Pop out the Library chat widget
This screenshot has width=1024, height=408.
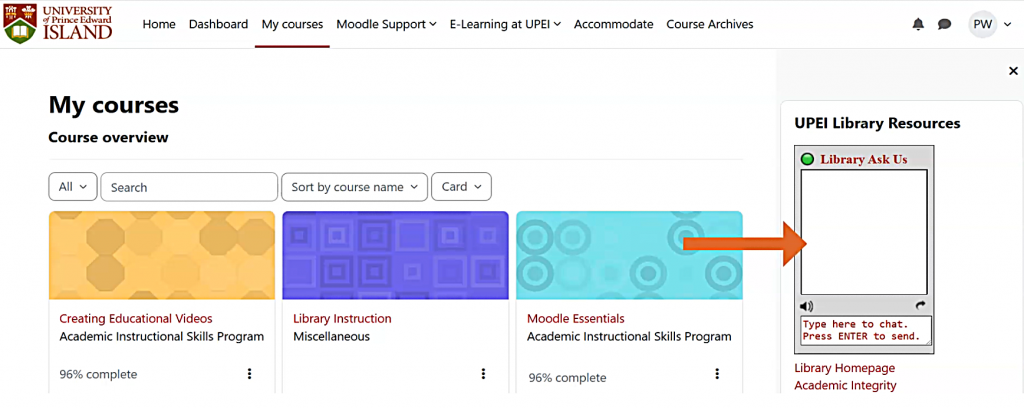click(x=921, y=306)
